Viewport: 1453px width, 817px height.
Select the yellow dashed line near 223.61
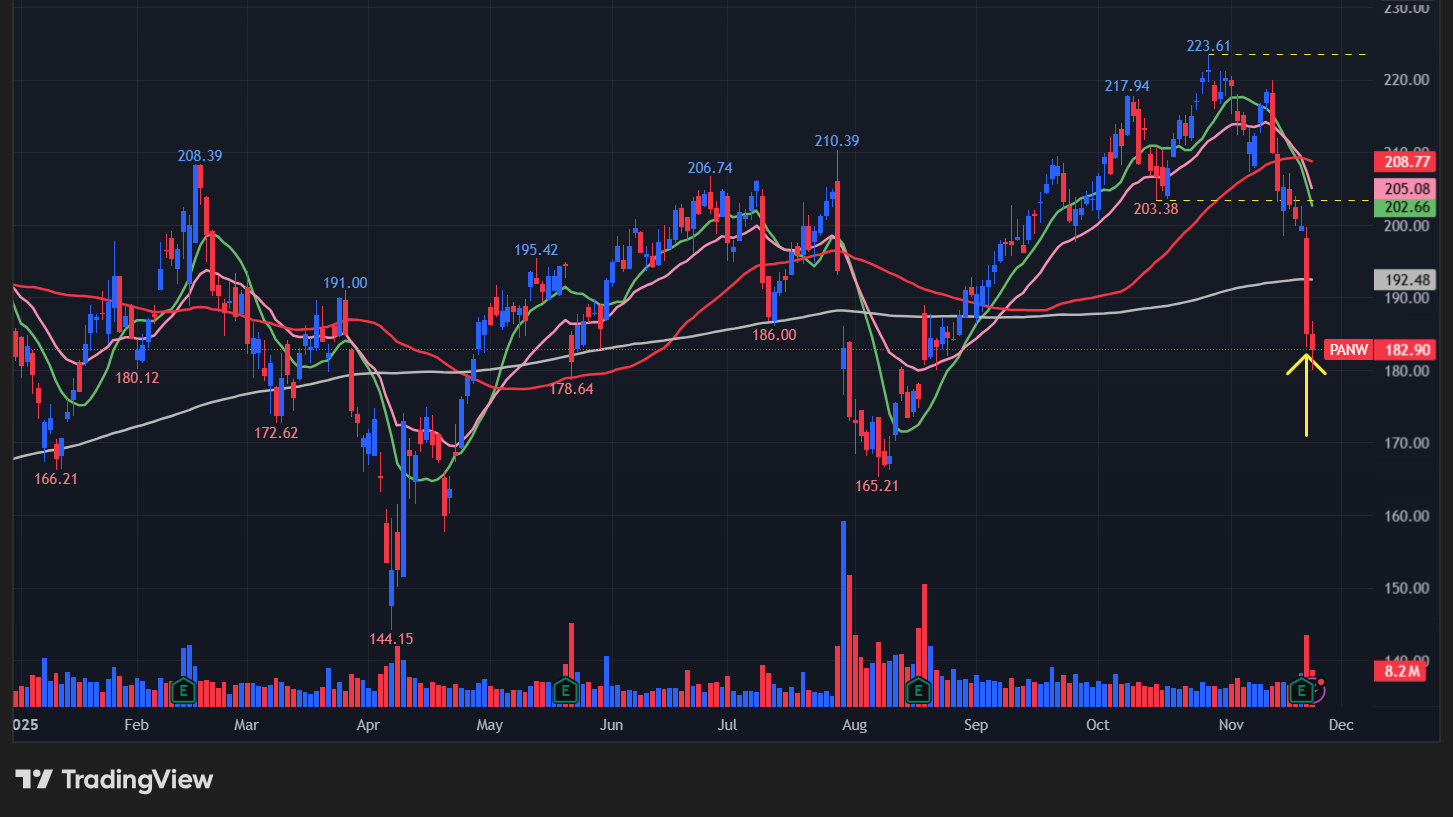point(1300,54)
